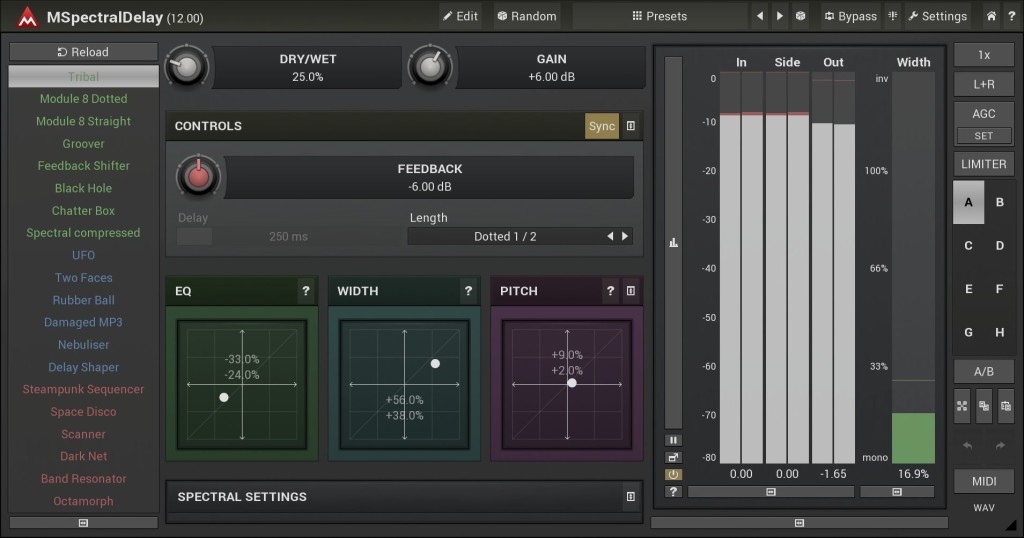Click the copy preset icon below A/B
This screenshot has height=538, width=1024.
click(984, 405)
